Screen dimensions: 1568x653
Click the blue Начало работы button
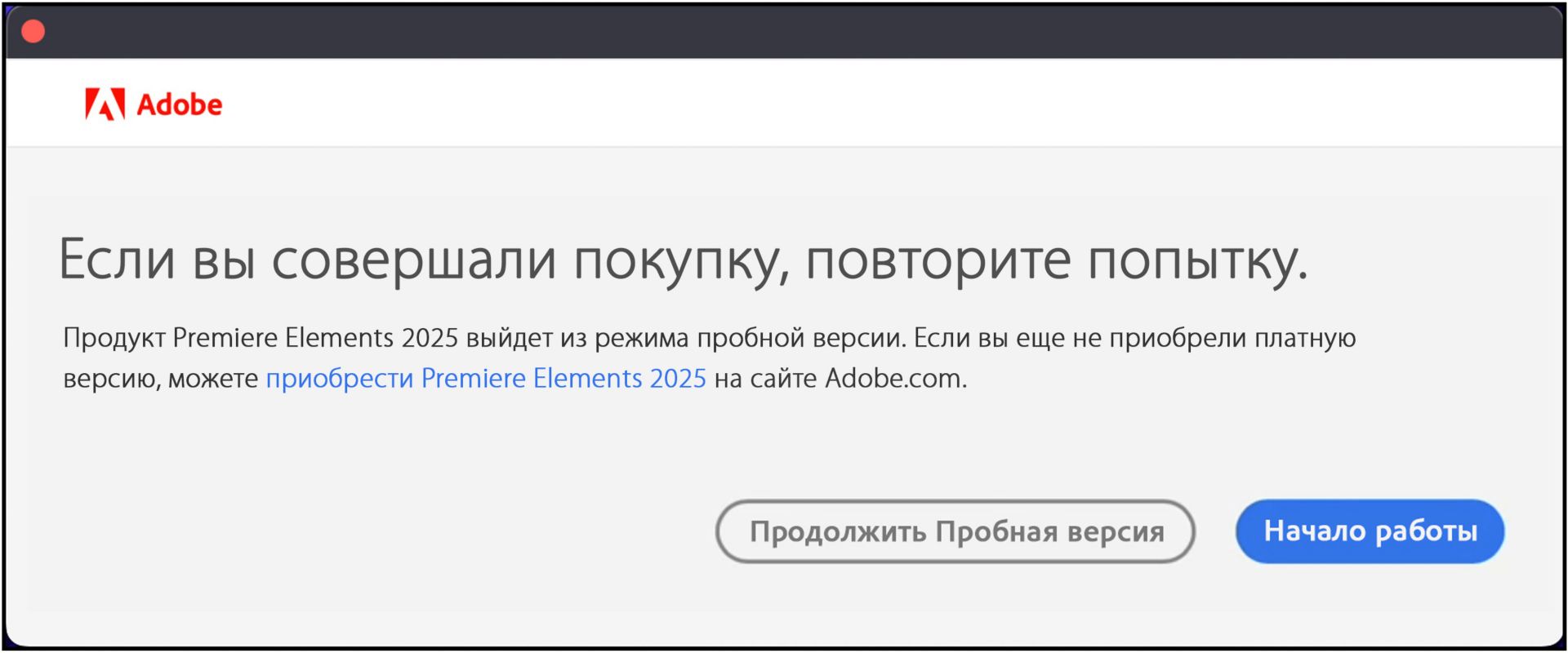[1370, 531]
